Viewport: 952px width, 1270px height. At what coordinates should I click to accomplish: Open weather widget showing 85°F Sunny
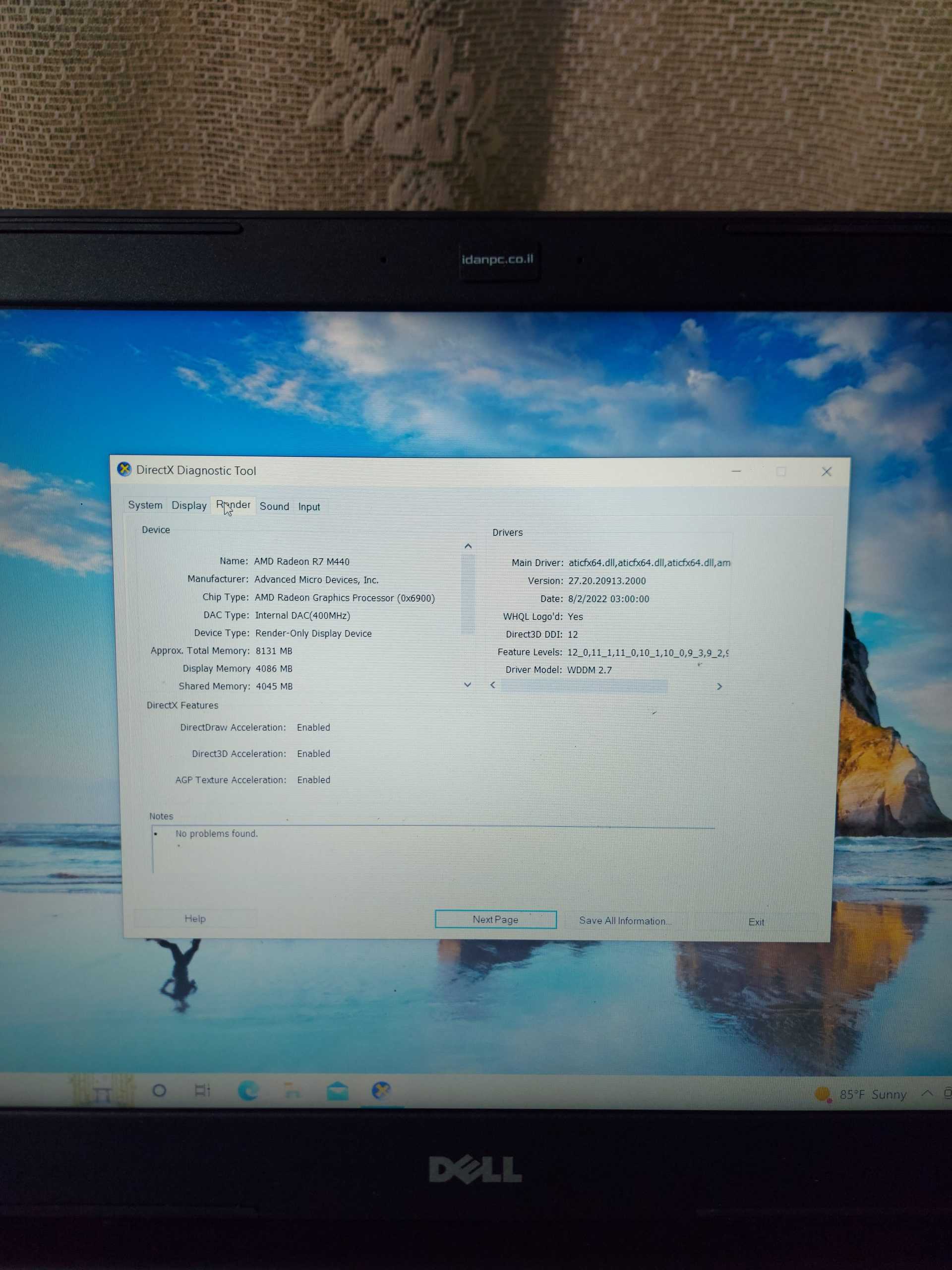pos(861,1094)
